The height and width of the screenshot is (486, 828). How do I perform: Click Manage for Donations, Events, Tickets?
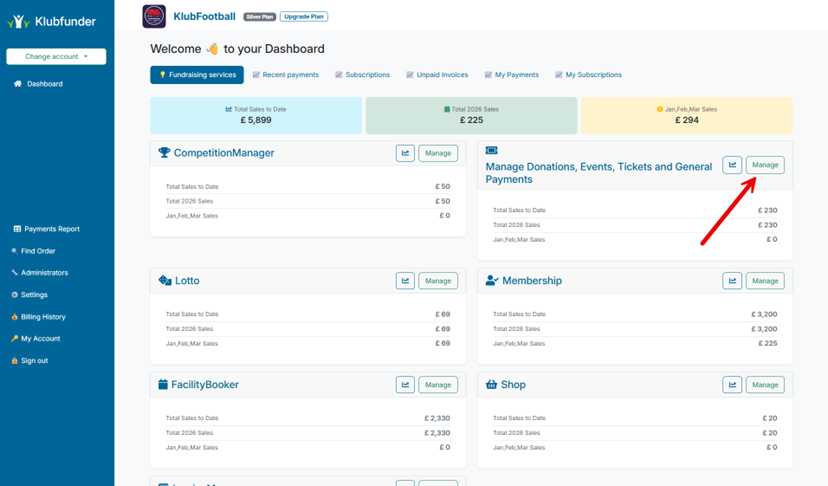point(765,165)
